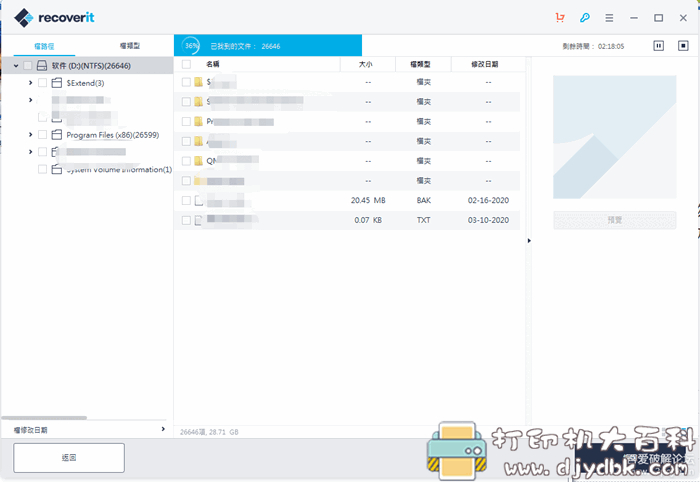Pause the scan in progress

point(658,46)
